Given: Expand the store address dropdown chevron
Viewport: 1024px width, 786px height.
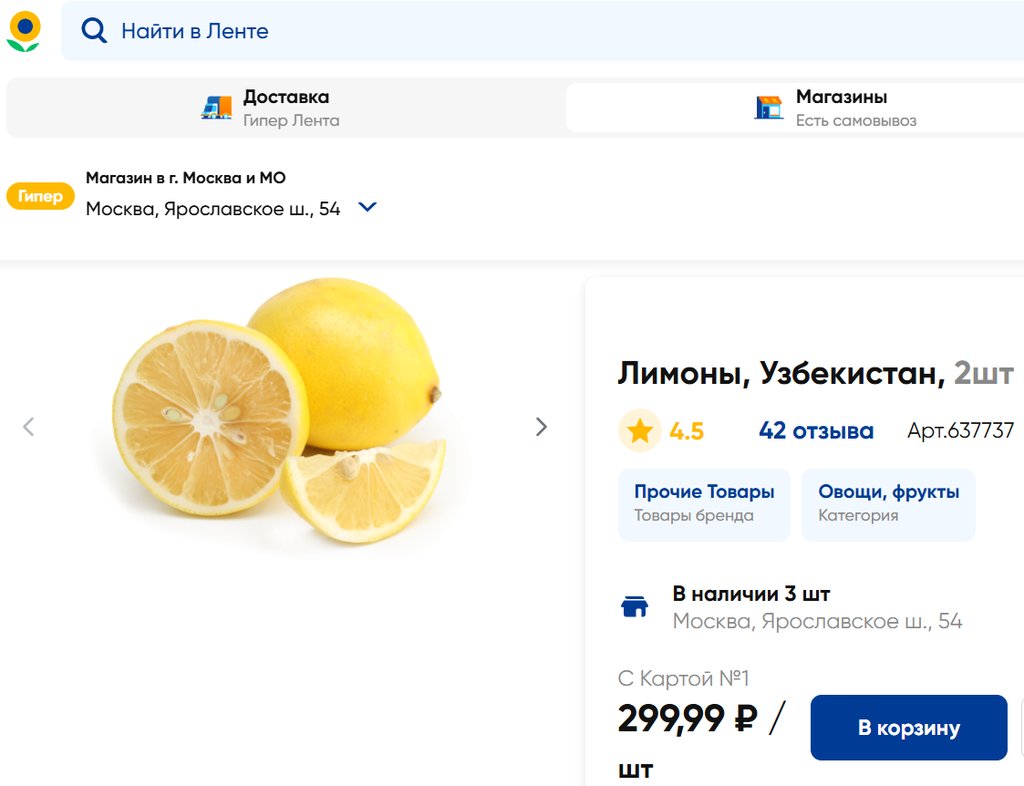Looking at the screenshot, I should tap(367, 208).
